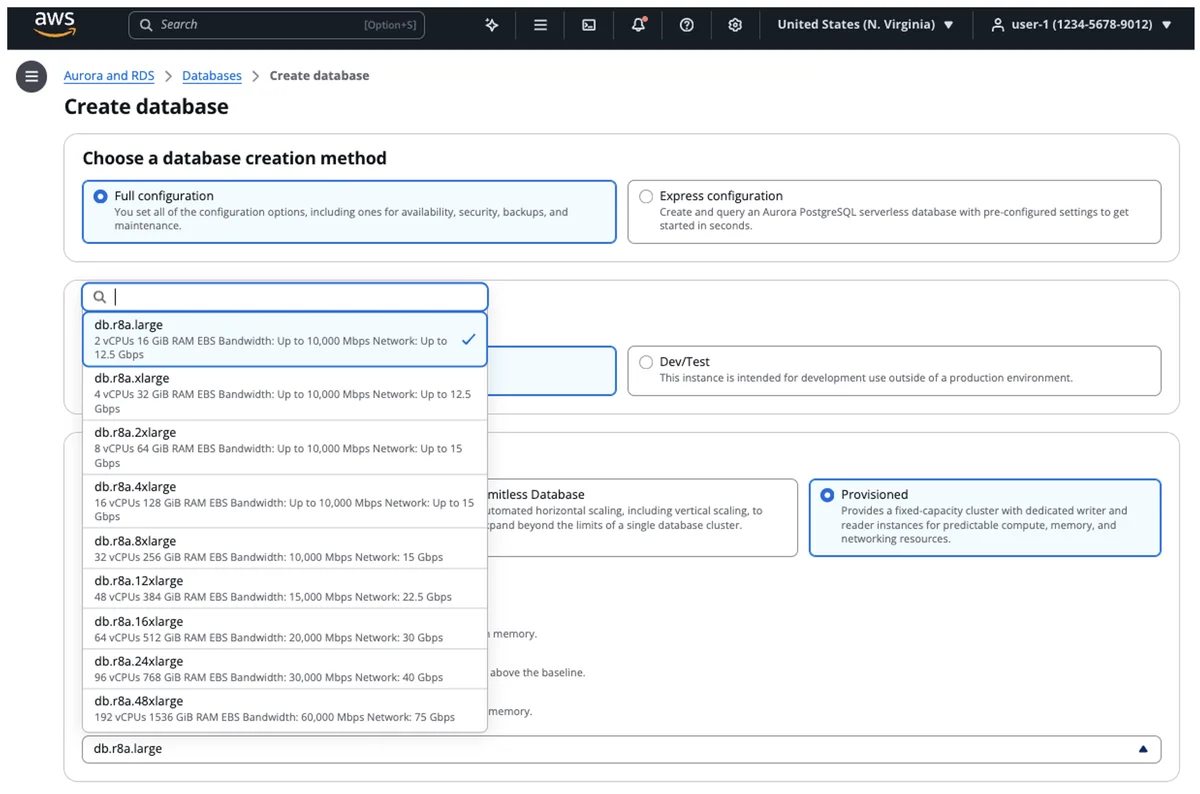1200x794 pixels.
Task: Open the services list menu icon
Action: pos(540,25)
